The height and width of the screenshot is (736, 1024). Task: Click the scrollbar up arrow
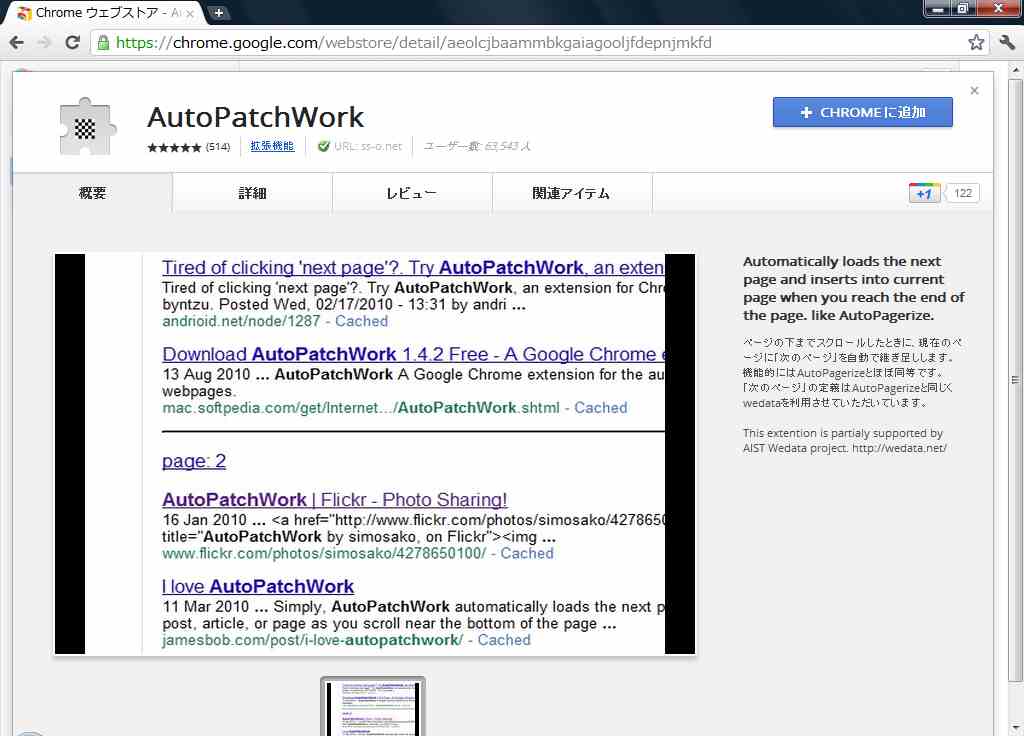click(x=1015, y=69)
